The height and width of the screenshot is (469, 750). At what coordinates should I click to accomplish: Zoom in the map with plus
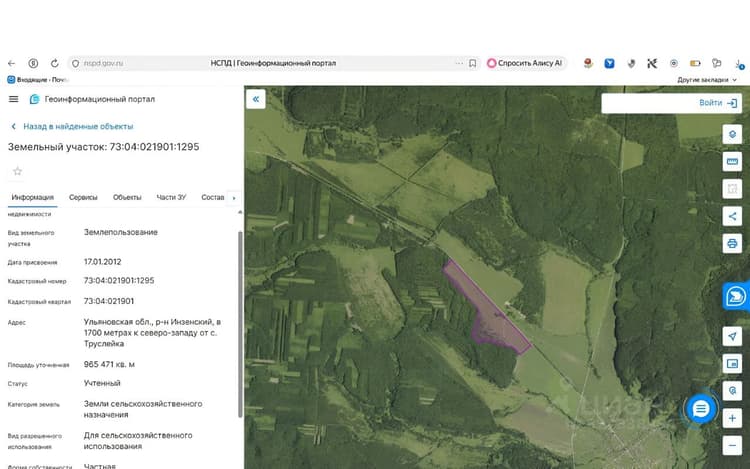point(732,418)
